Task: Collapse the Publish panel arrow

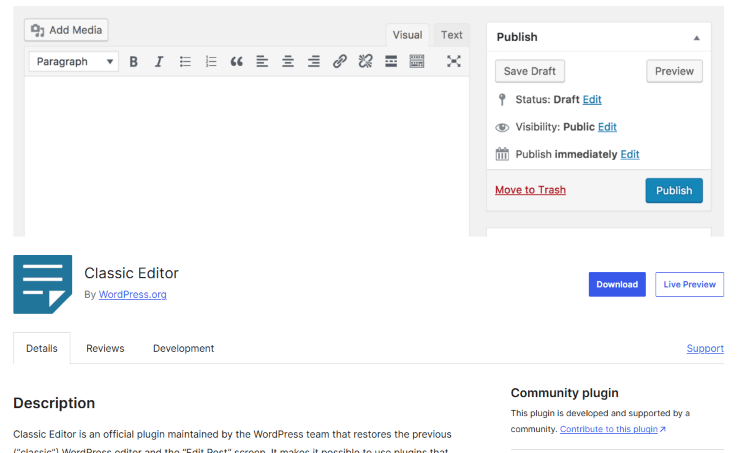Action: click(x=697, y=38)
